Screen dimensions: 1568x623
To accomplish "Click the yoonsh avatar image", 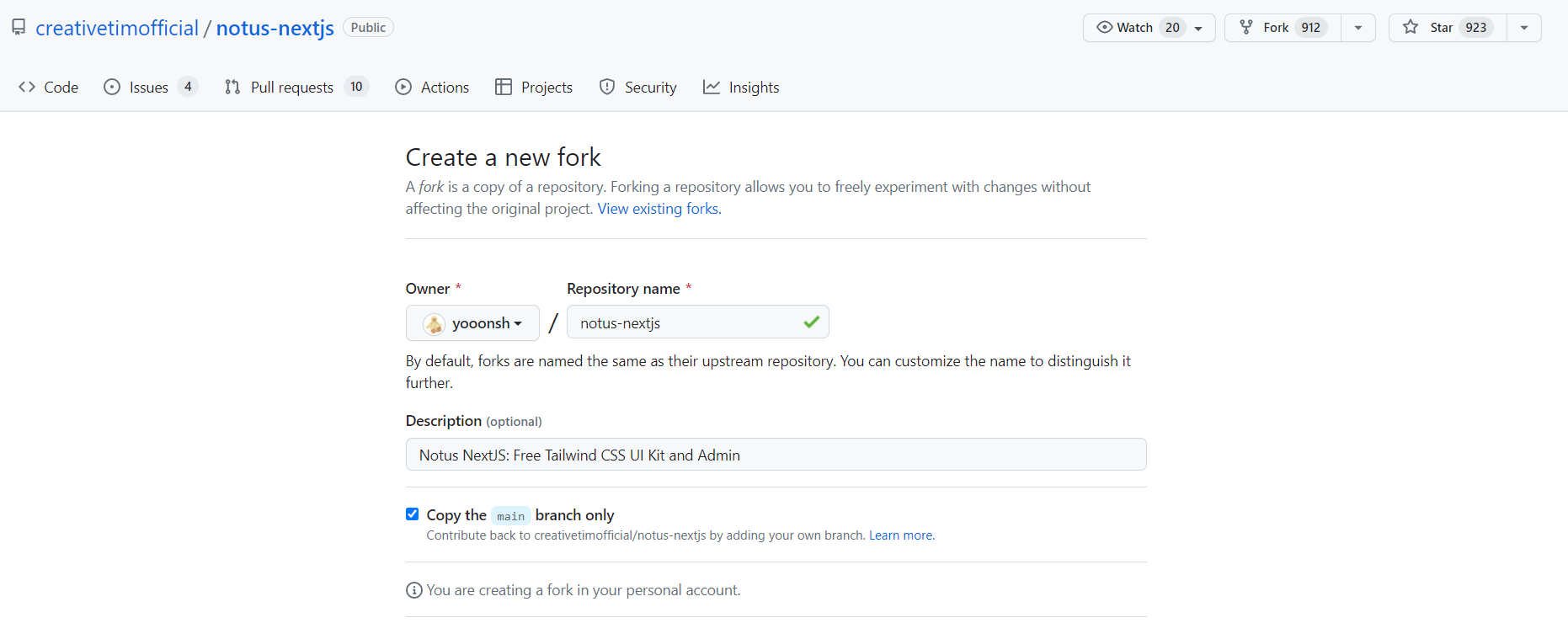I will point(434,323).
